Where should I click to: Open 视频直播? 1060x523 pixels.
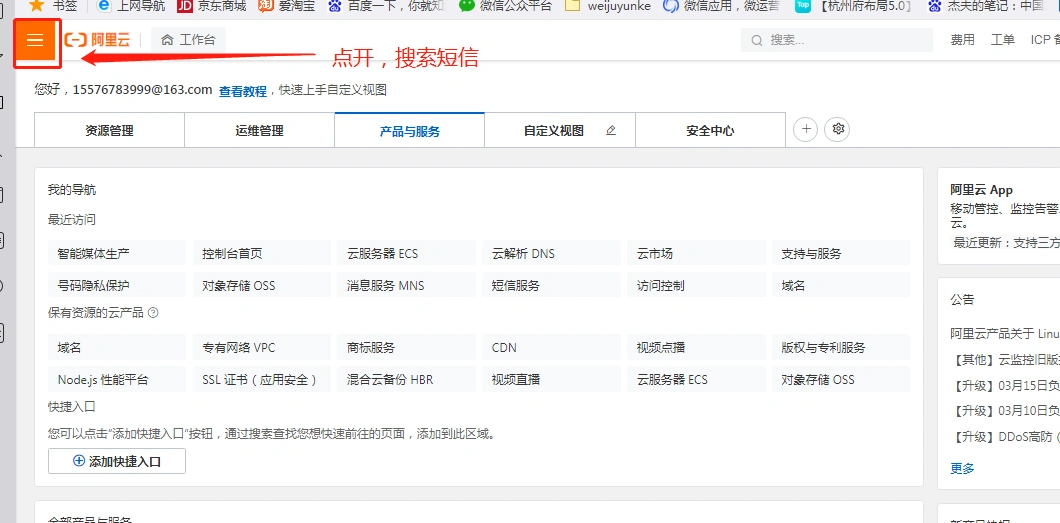click(551, 379)
